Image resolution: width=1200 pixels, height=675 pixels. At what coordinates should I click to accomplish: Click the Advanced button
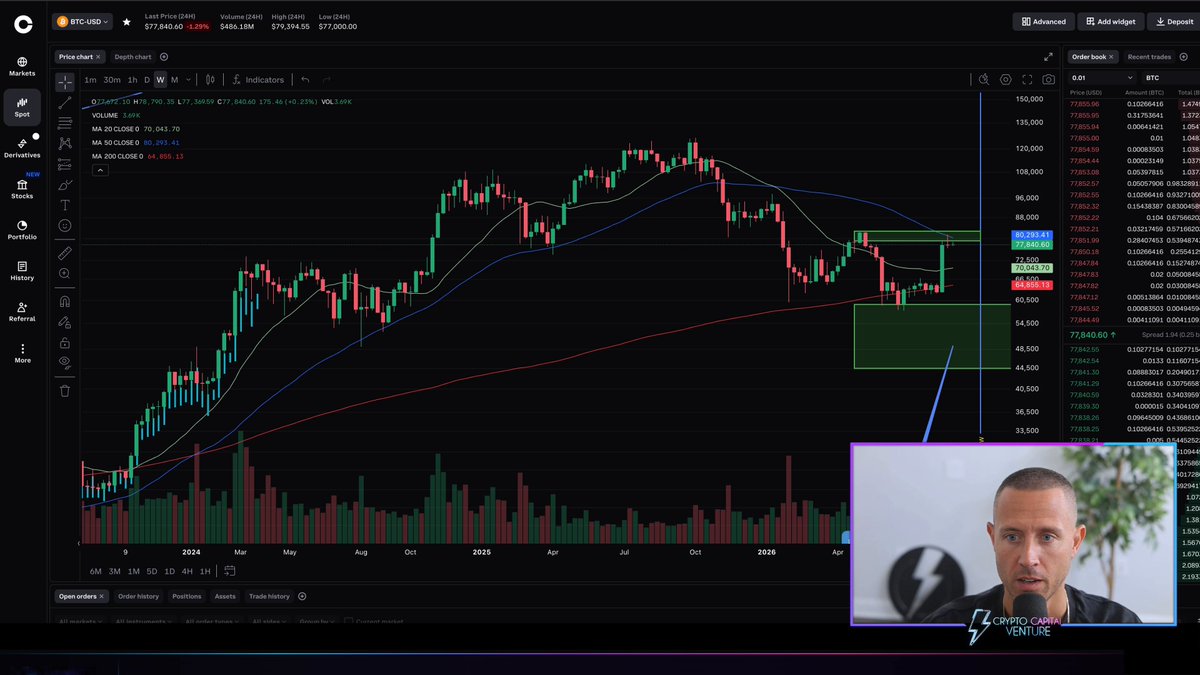(1043, 21)
